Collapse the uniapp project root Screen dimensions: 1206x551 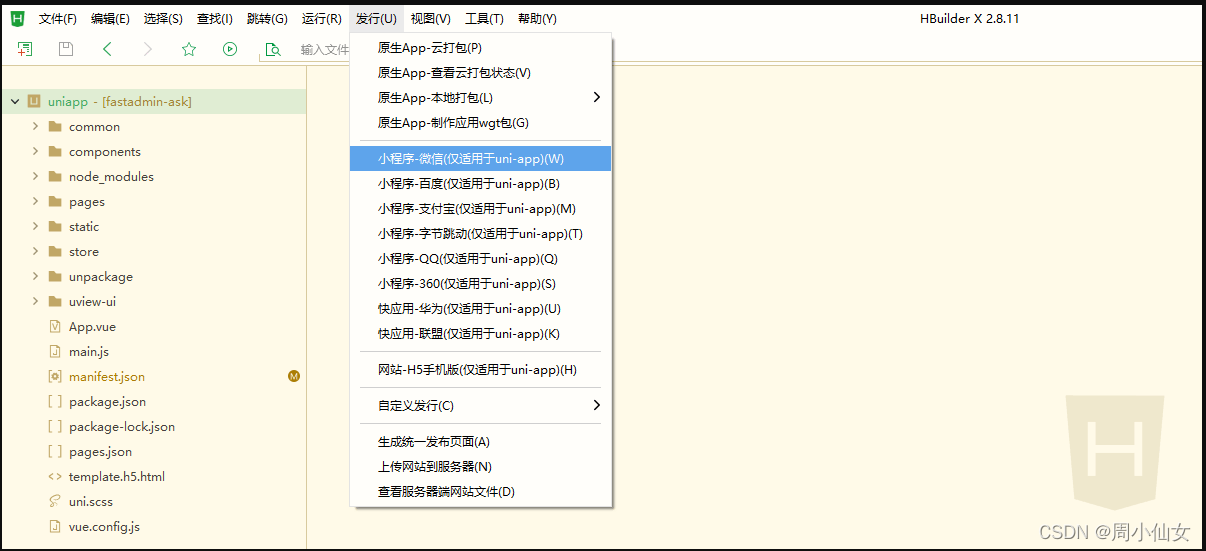coord(14,102)
